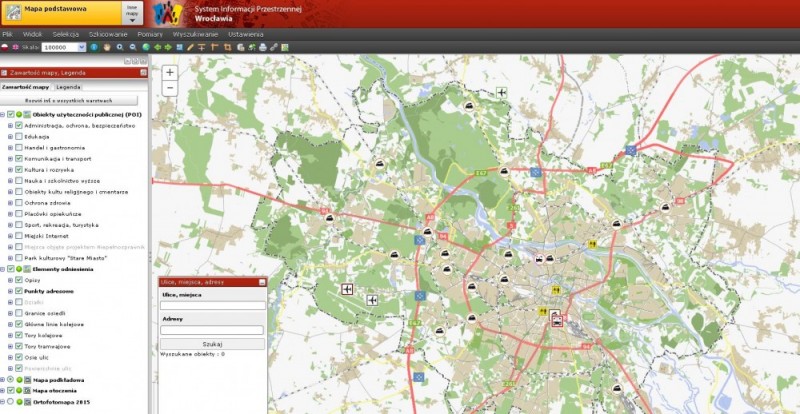
Task: Expand the Placówki opiekuńcze node
Action: pyautogui.click(x=10, y=214)
